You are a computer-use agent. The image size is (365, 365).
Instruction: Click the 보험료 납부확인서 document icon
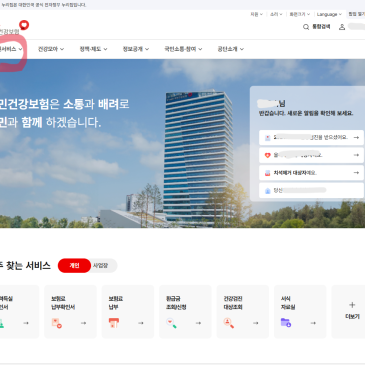[57, 323]
